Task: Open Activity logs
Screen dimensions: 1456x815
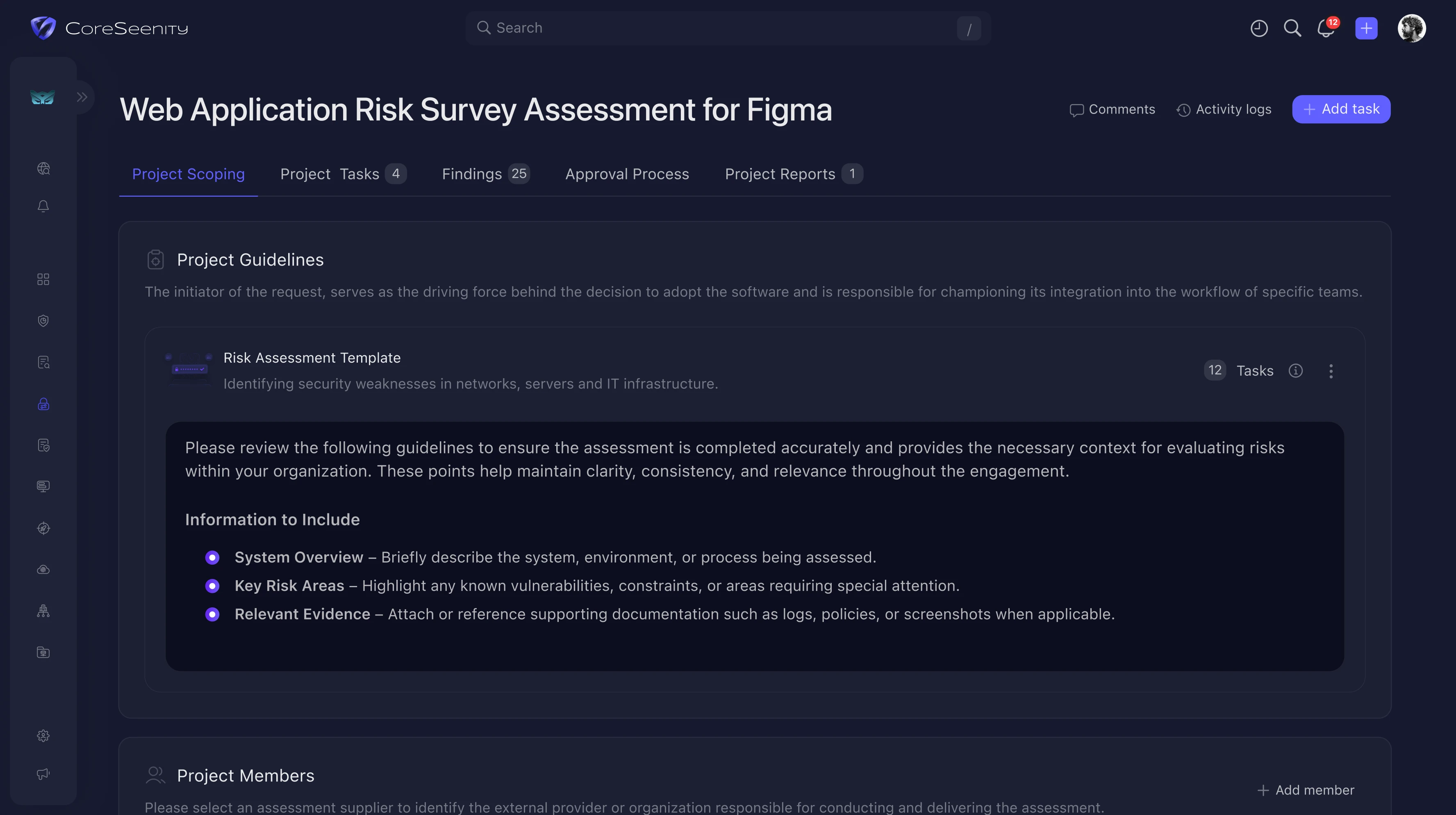Action: [x=1224, y=110]
